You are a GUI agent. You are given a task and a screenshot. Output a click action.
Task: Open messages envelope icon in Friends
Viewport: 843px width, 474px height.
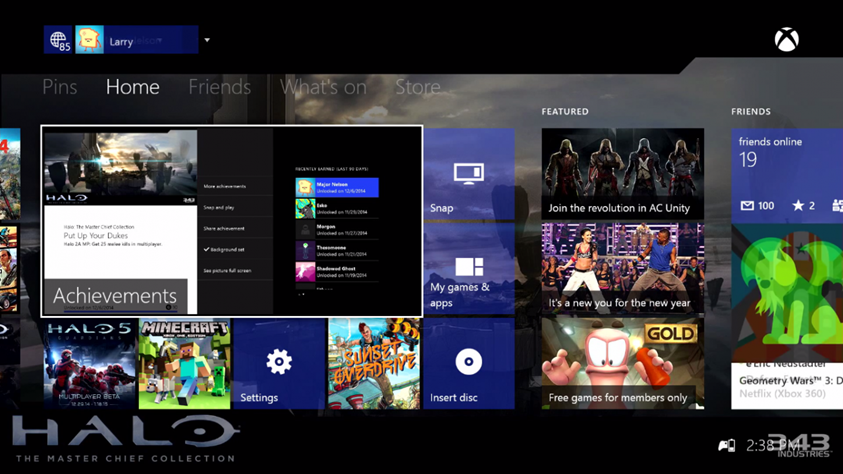(747, 205)
